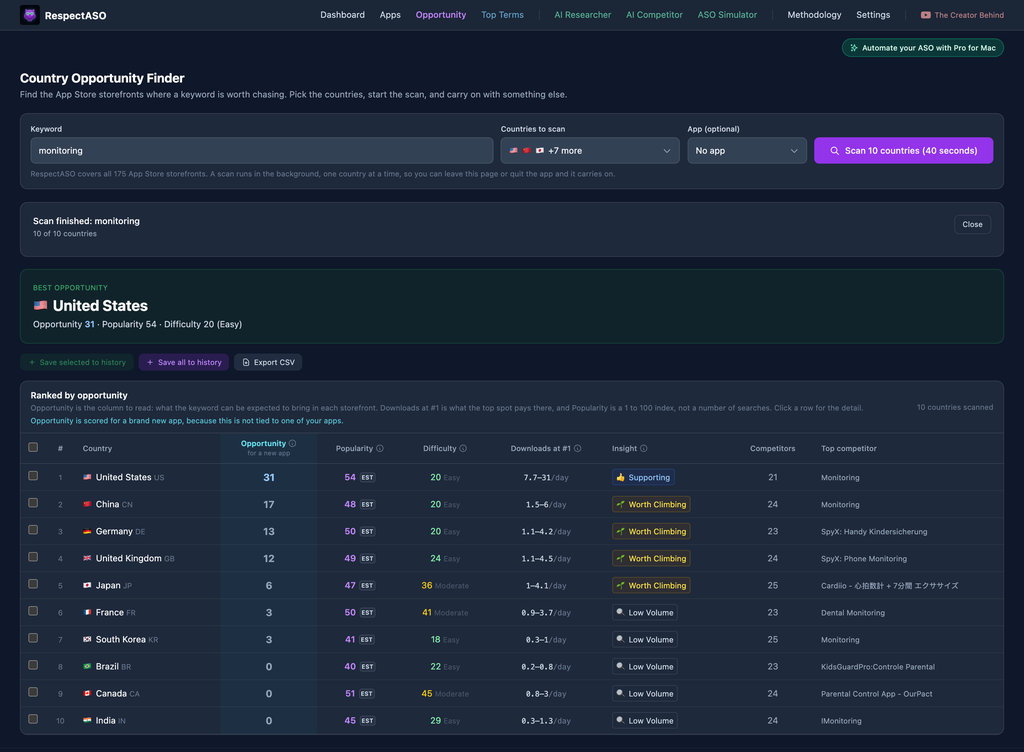Screen dimensions: 1024x752
Task: Click the thumbs-up icon in Supporting badge
Action: point(620,477)
